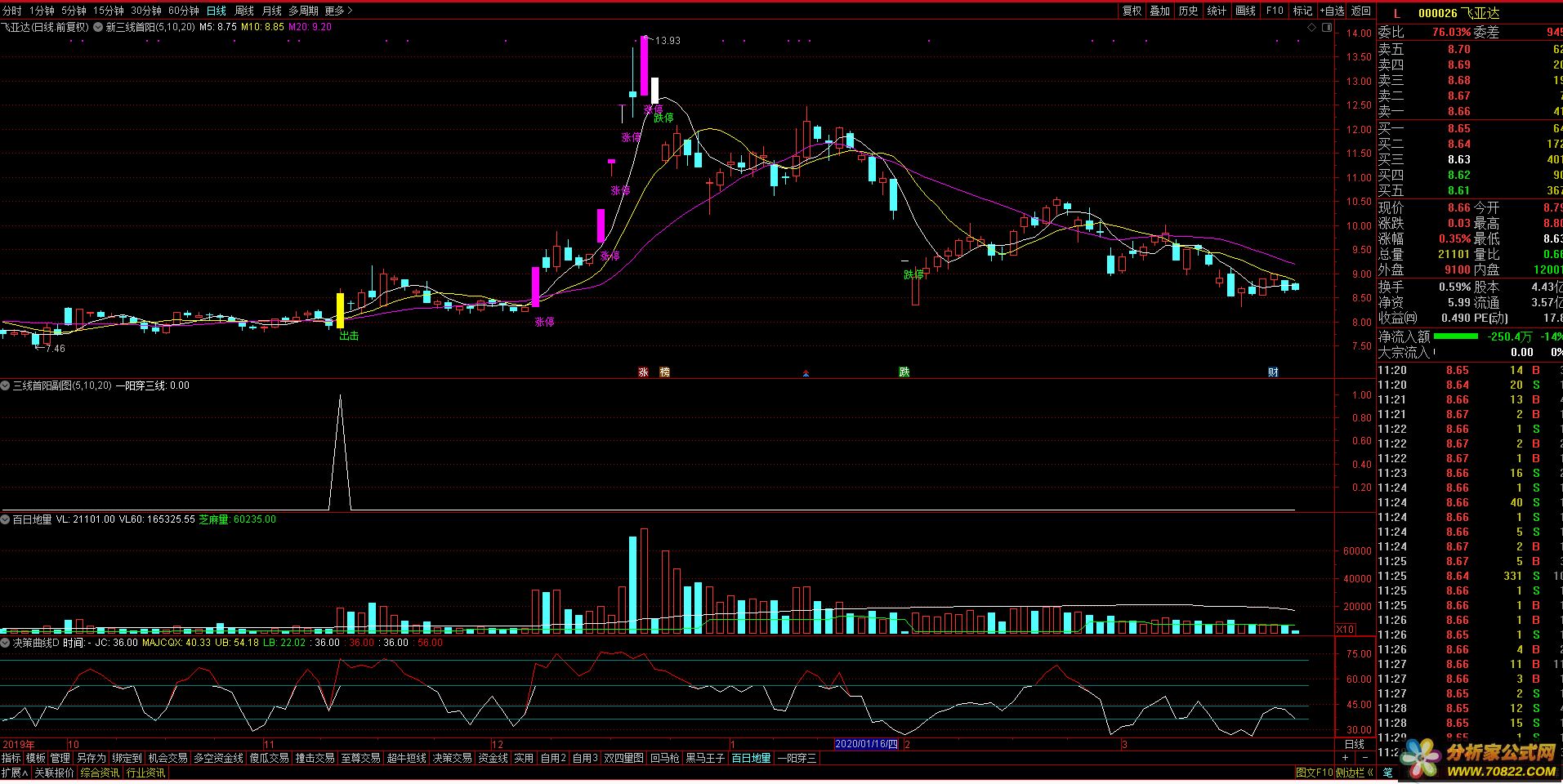Click the 财 marker on the chart
This screenshot has width=1563, height=784.
(1273, 372)
